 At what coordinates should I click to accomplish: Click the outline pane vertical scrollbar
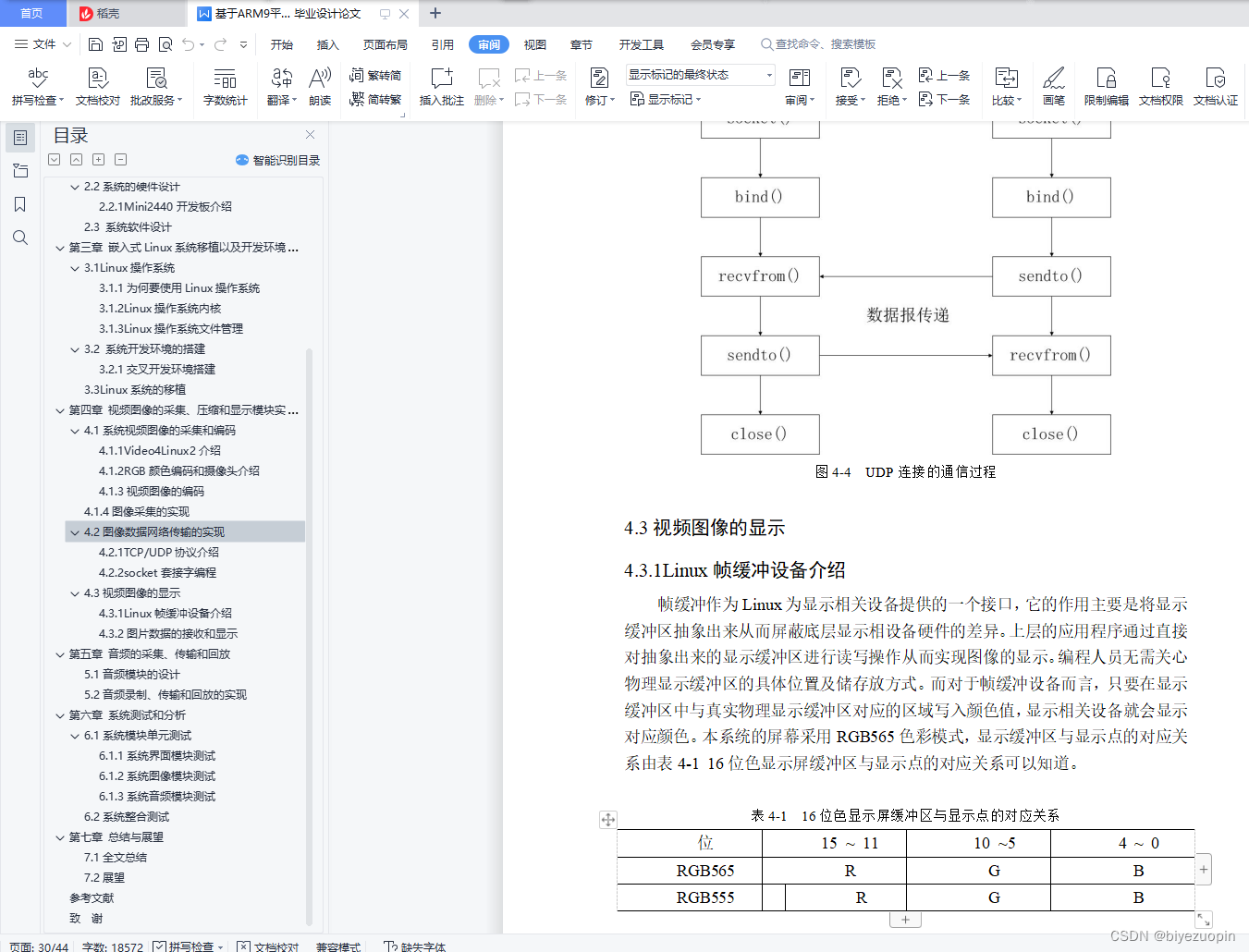[310, 636]
